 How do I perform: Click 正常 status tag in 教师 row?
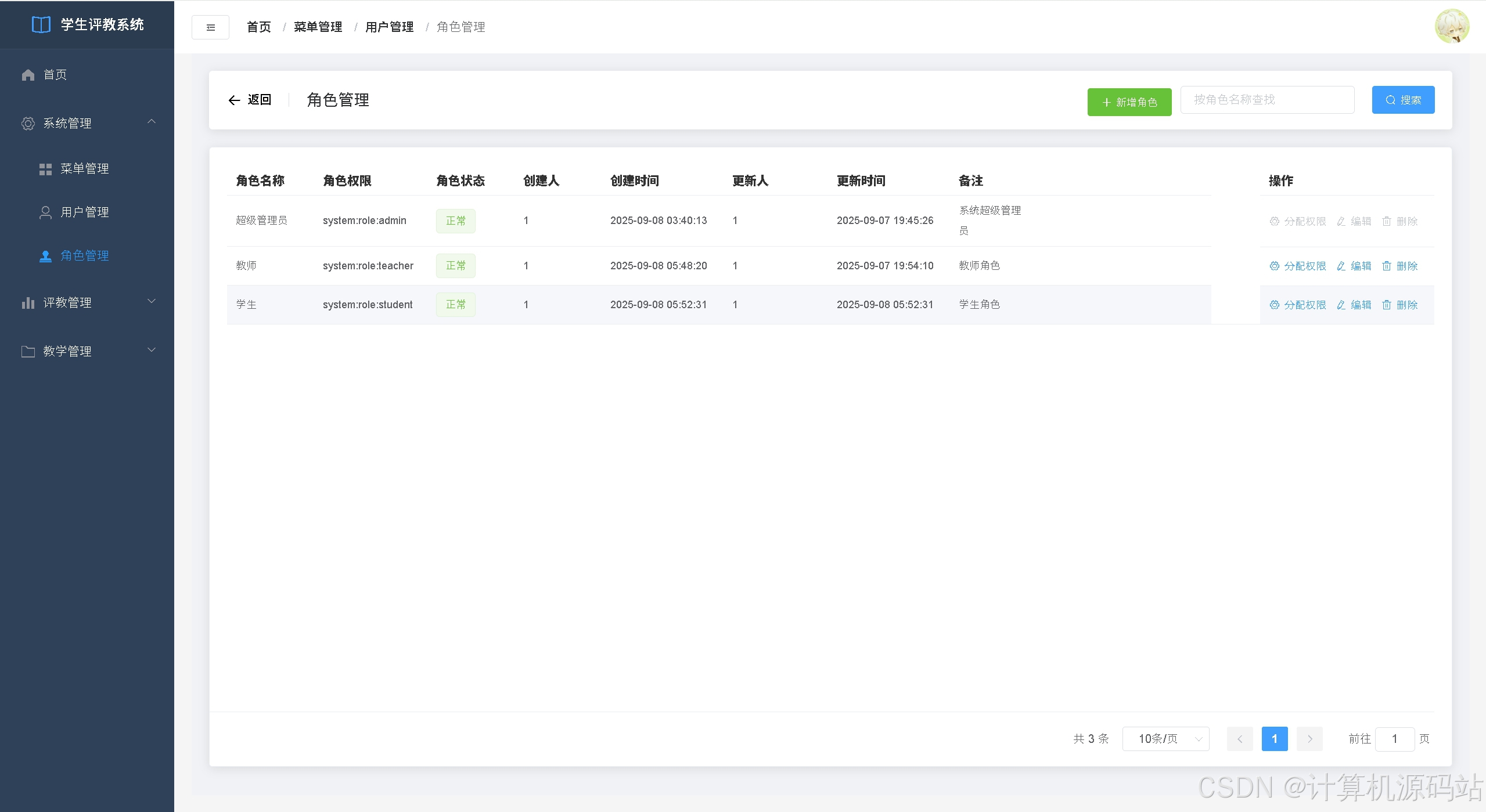click(456, 266)
